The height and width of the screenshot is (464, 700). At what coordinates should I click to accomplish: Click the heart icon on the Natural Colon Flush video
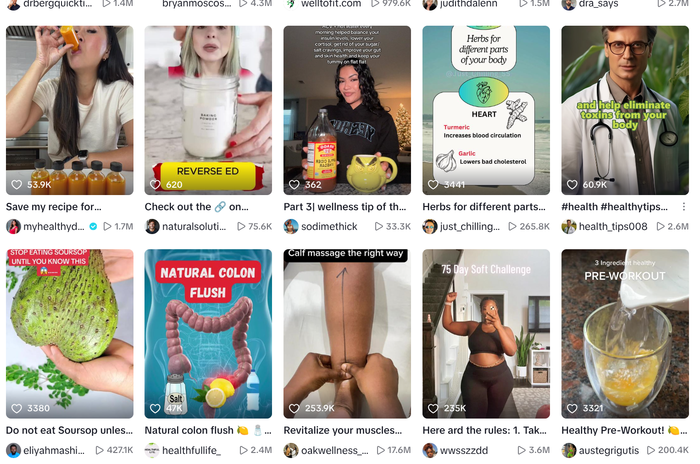pyautogui.click(x=155, y=408)
